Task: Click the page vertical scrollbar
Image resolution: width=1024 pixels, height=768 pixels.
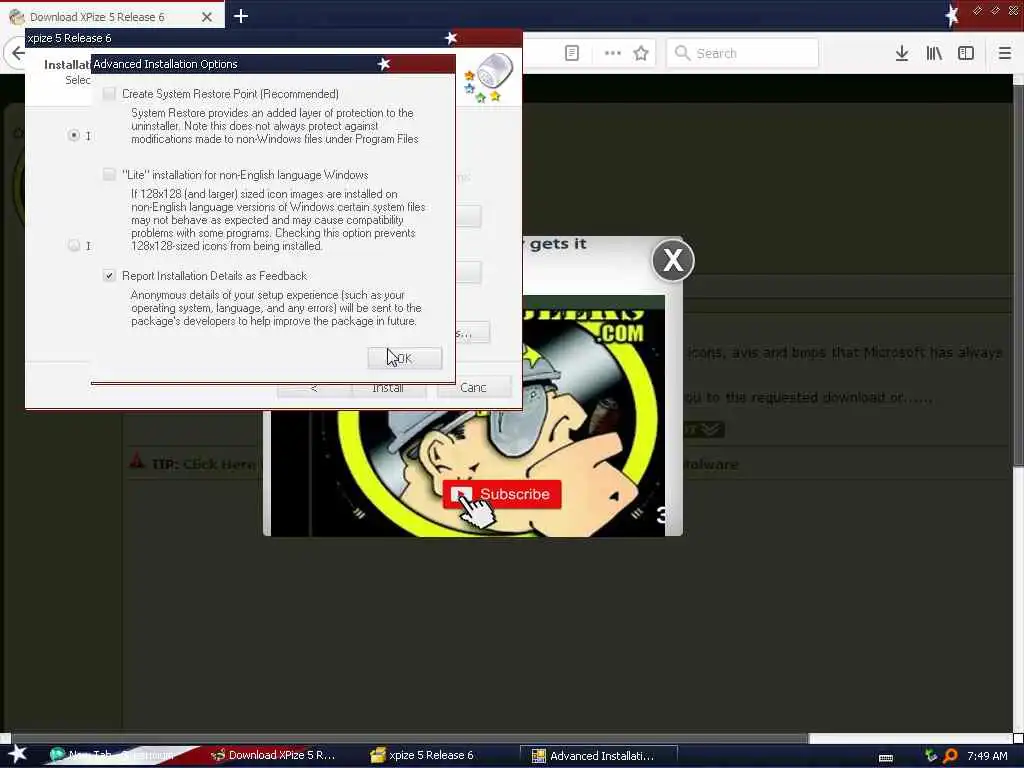Action: click(1018, 274)
